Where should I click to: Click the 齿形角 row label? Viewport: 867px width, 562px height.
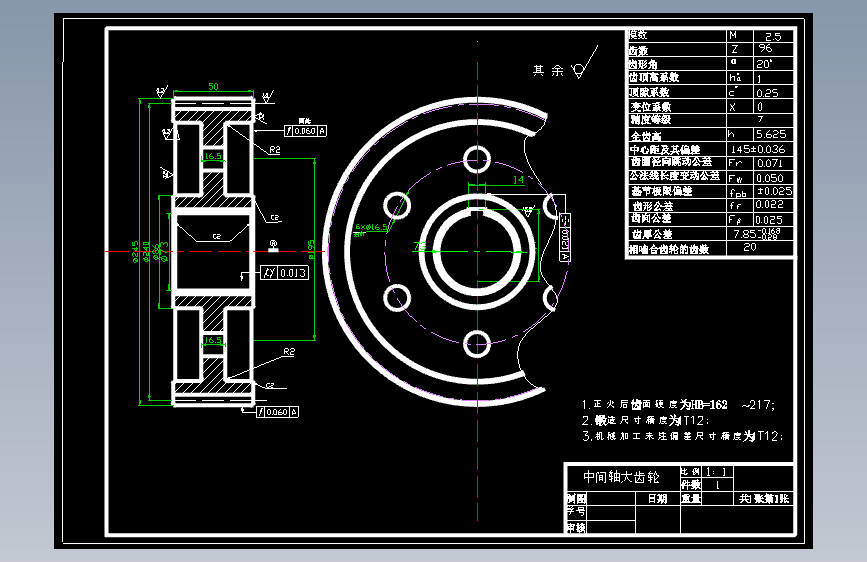[x=643, y=64]
